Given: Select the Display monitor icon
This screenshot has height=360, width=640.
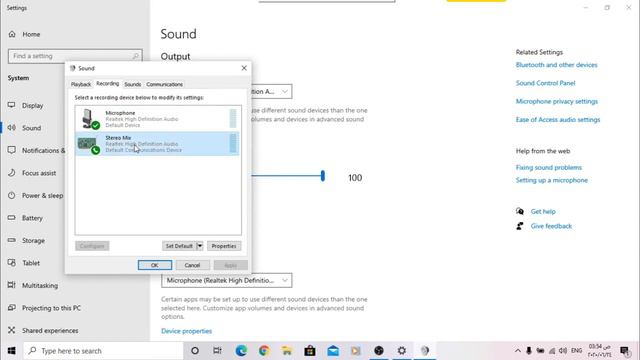Looking at the screenshot, I should click(x=11, y=105).
